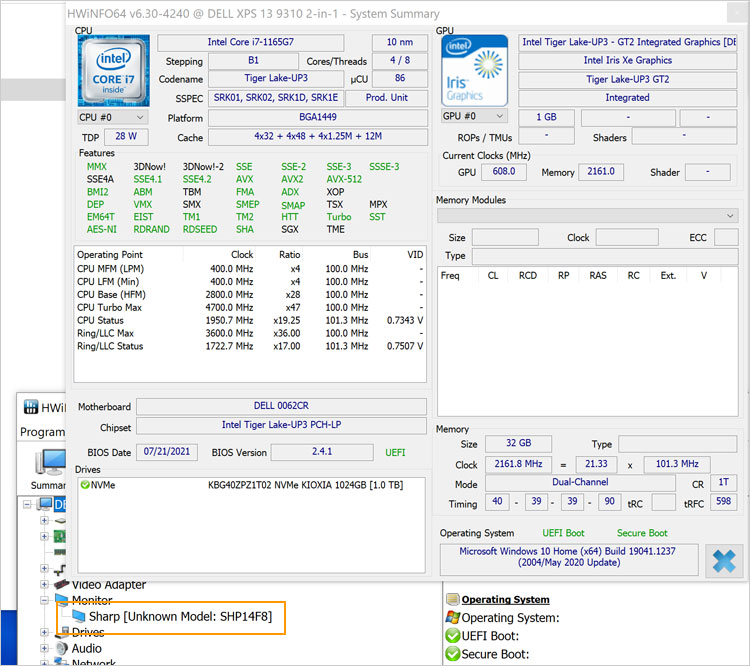The height and width of the screenshot is (666, 750).
Task: Open the Memory Modules dropdown list
Action: 587,215
